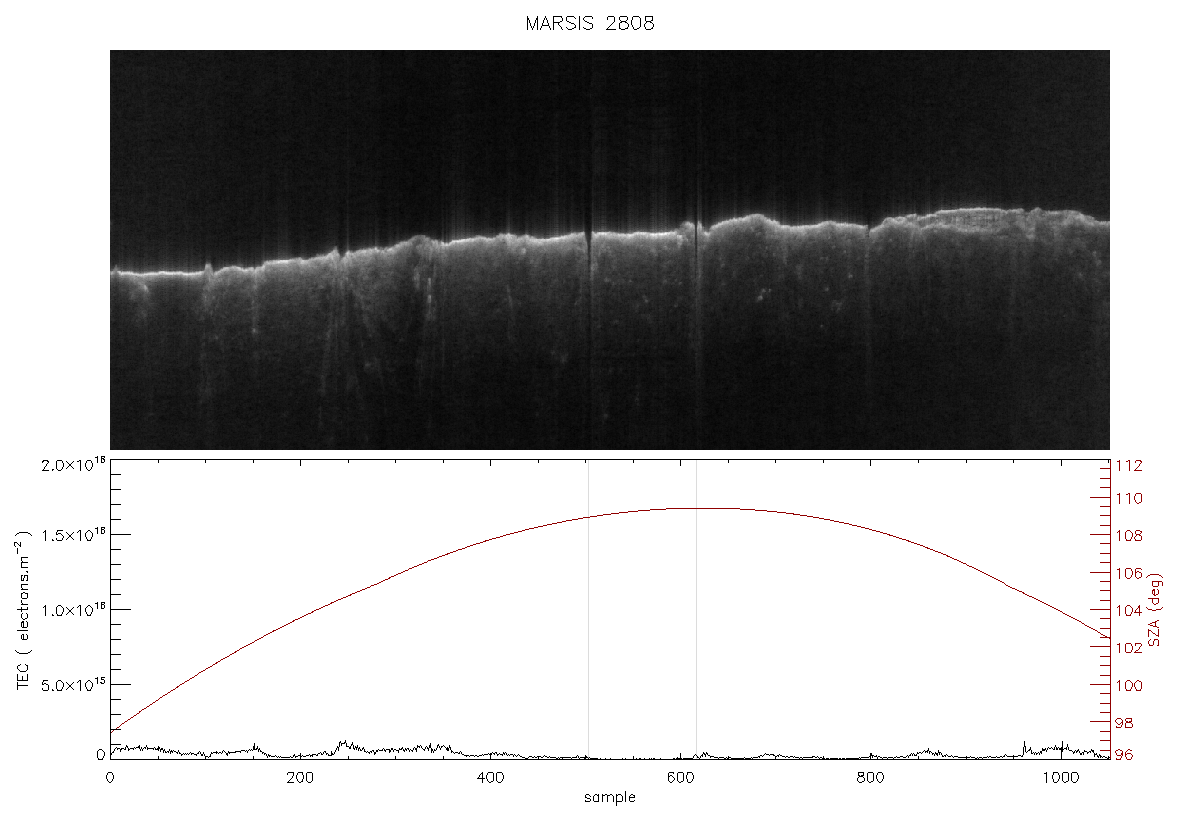Image resolution: width=1180 pixels, height=830 pixels.
Task: Click the 104 tick on SZA axis
Action: tap(1128, 610)
